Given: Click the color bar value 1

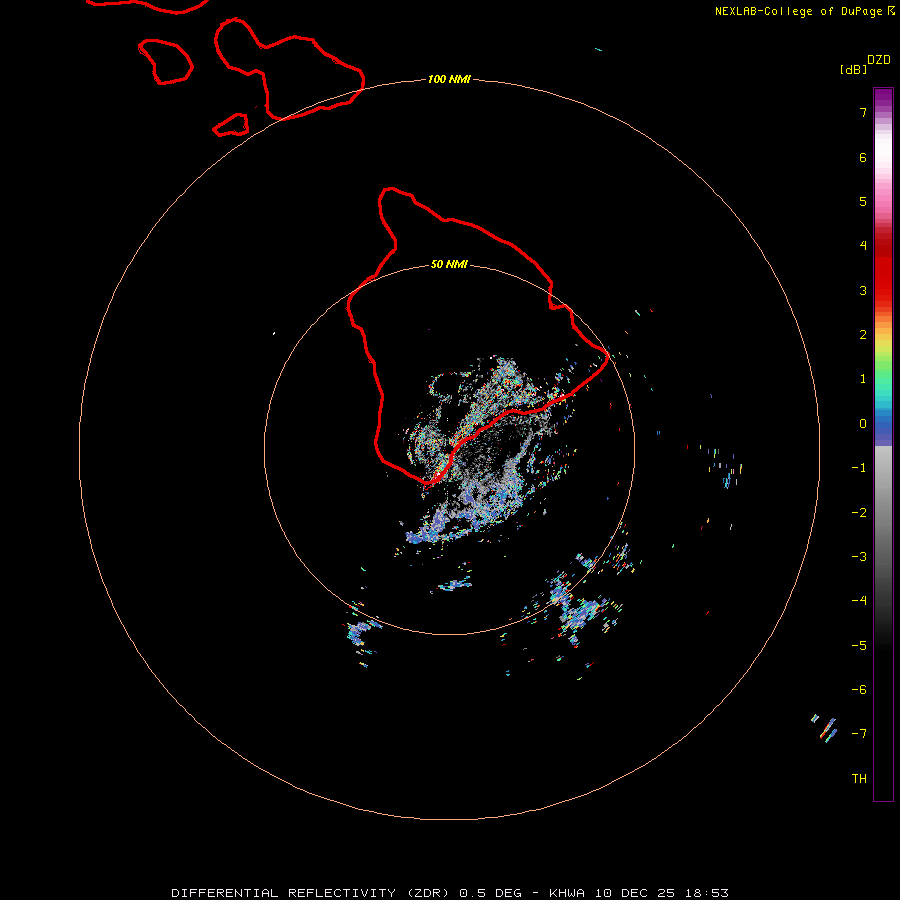Looking at the screenshot, I should click(863, 379).
